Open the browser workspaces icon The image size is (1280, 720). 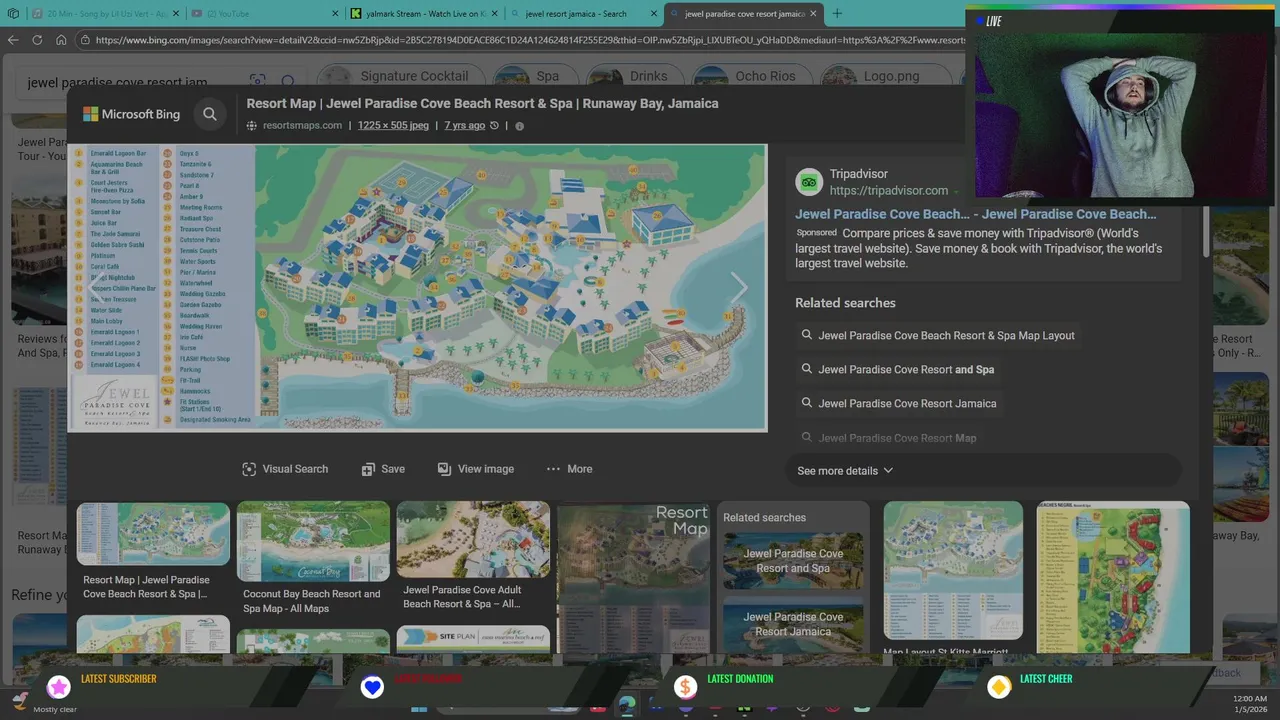(13, 14)
